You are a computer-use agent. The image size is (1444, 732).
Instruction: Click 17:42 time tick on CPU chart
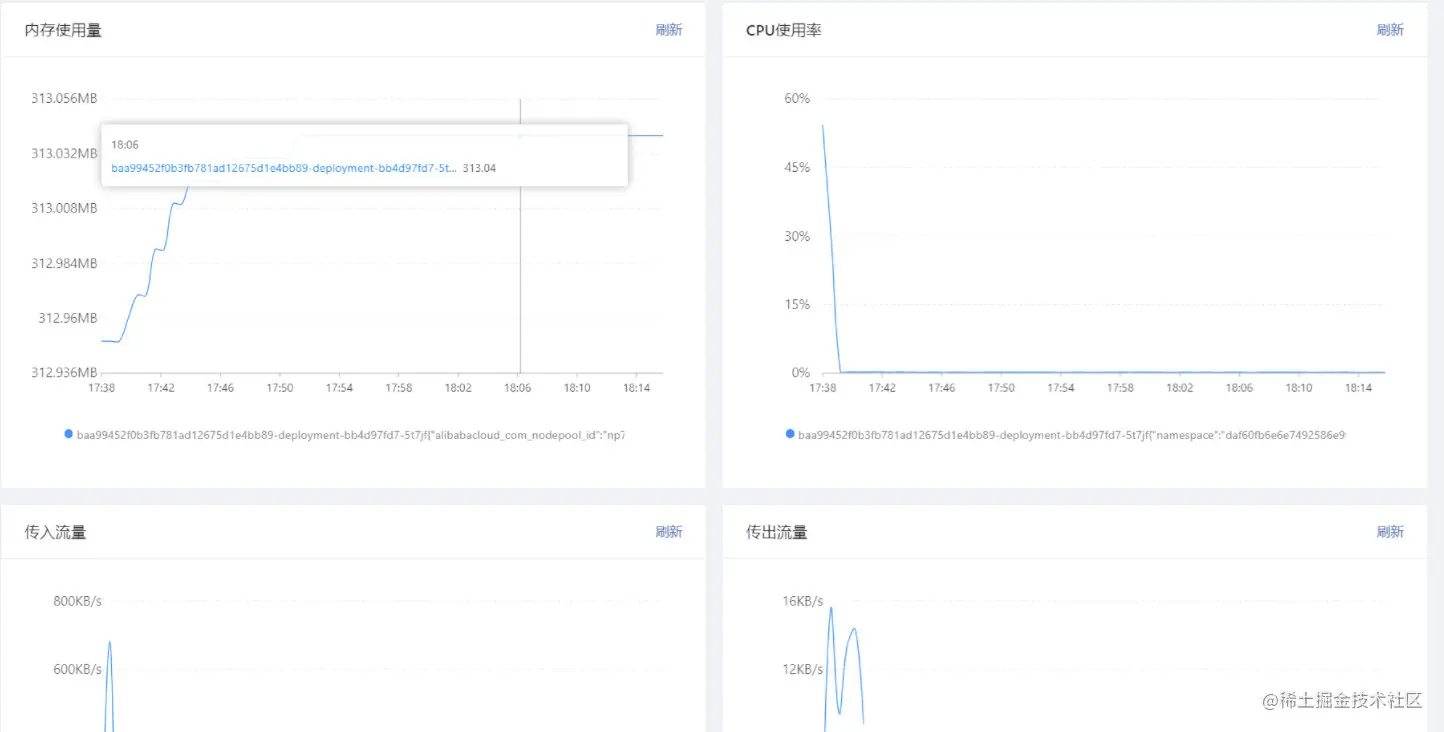click(x=882, y=388)
